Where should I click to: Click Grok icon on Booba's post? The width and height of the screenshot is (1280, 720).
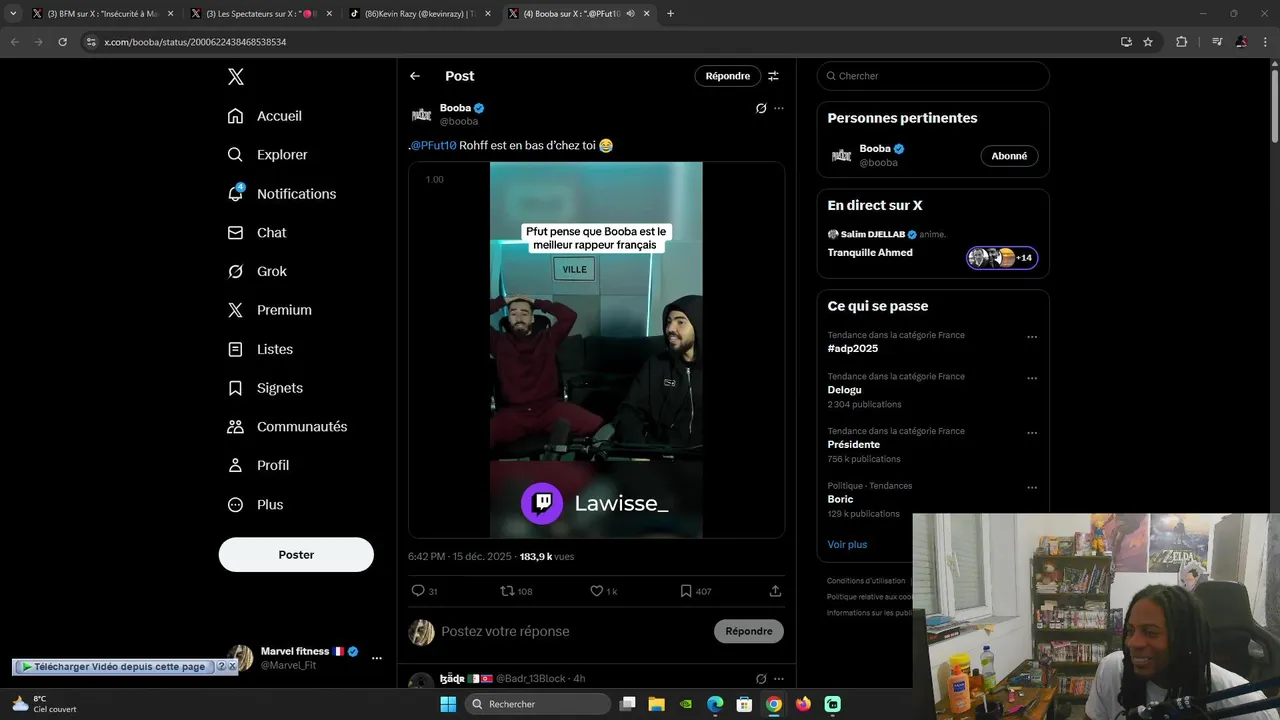[761, 108]
